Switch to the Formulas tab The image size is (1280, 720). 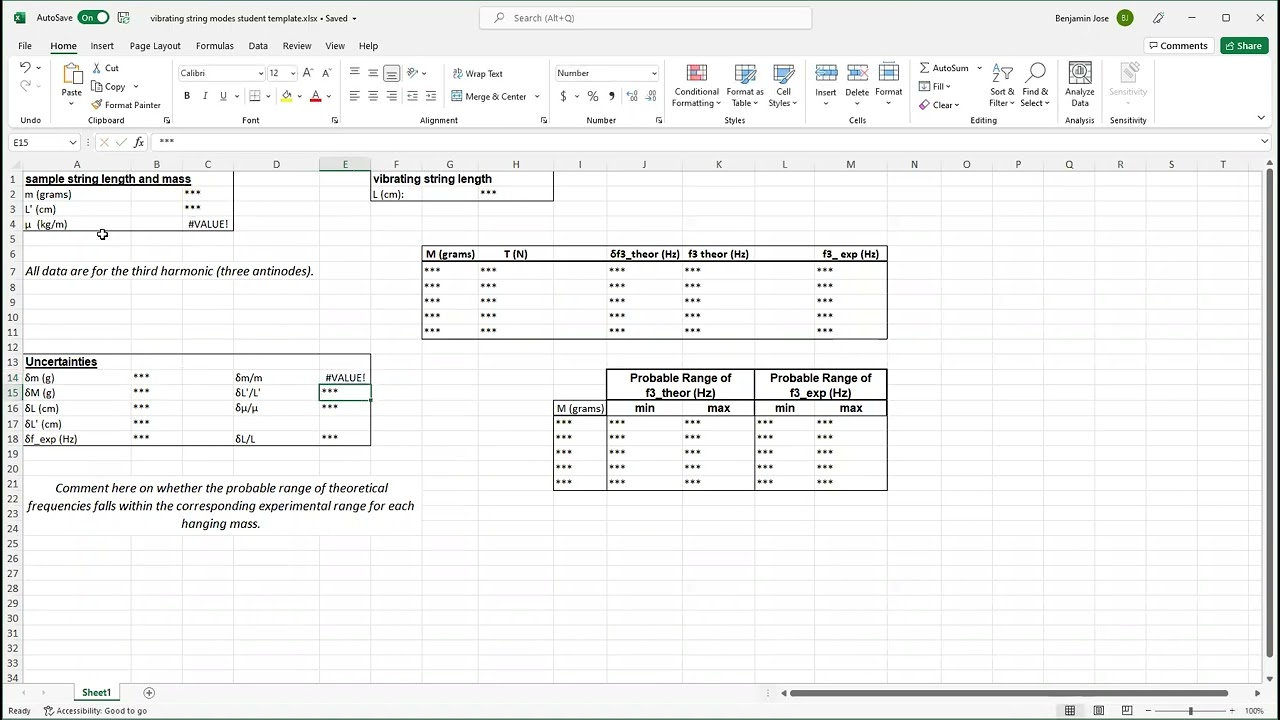[214, 46]
